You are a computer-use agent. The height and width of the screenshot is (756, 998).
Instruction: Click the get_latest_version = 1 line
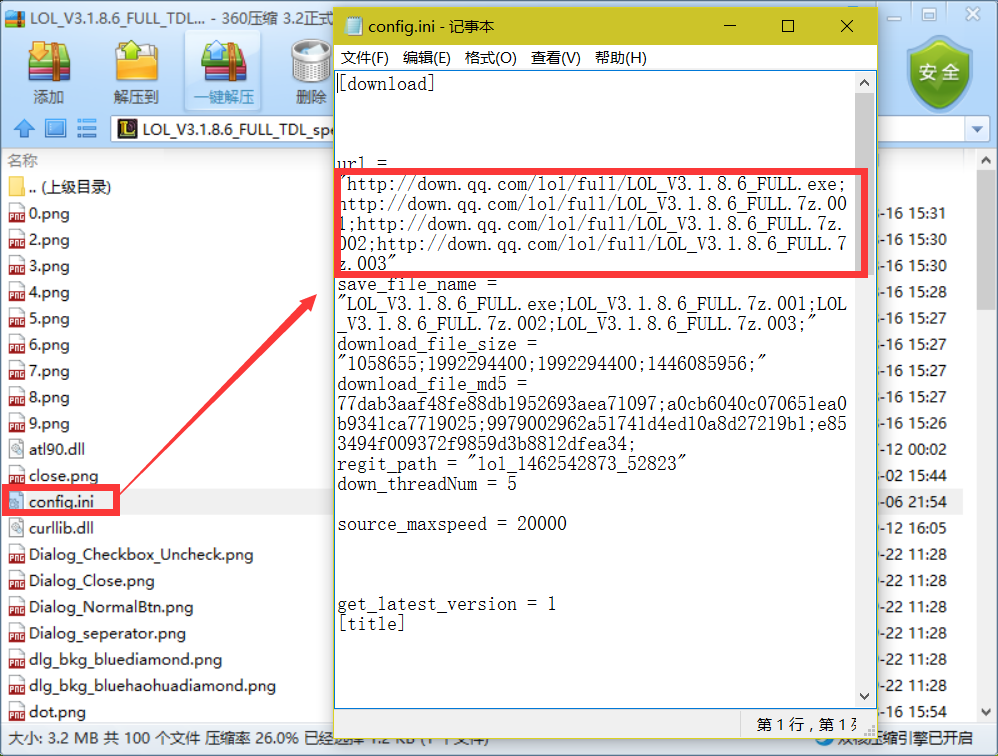coord(447,604)
